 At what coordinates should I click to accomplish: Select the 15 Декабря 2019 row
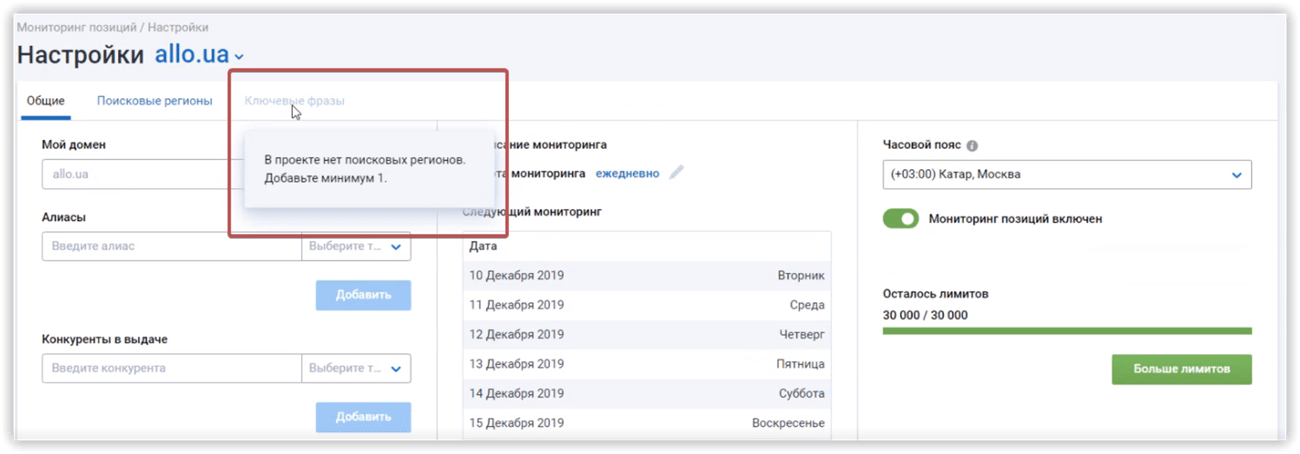pyautogui.click(x=647, y=423)
